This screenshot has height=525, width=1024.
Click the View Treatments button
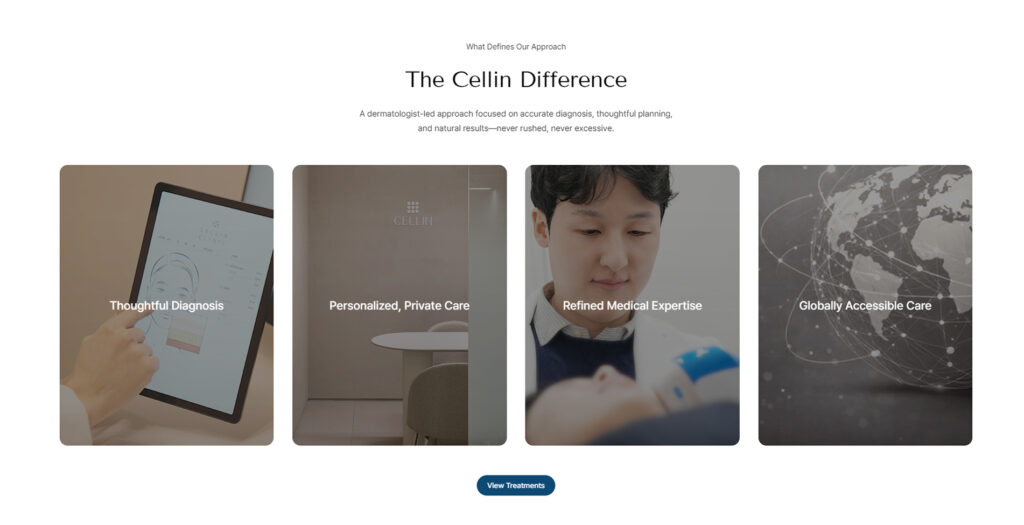click(515, 485)
